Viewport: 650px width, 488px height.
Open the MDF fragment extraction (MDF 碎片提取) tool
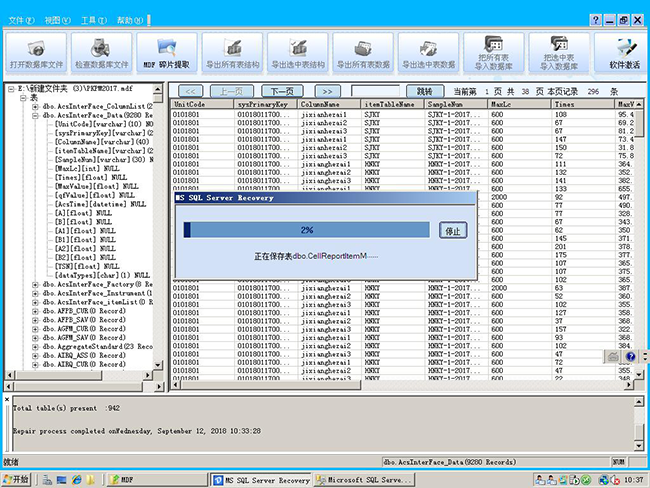(167, 53)
